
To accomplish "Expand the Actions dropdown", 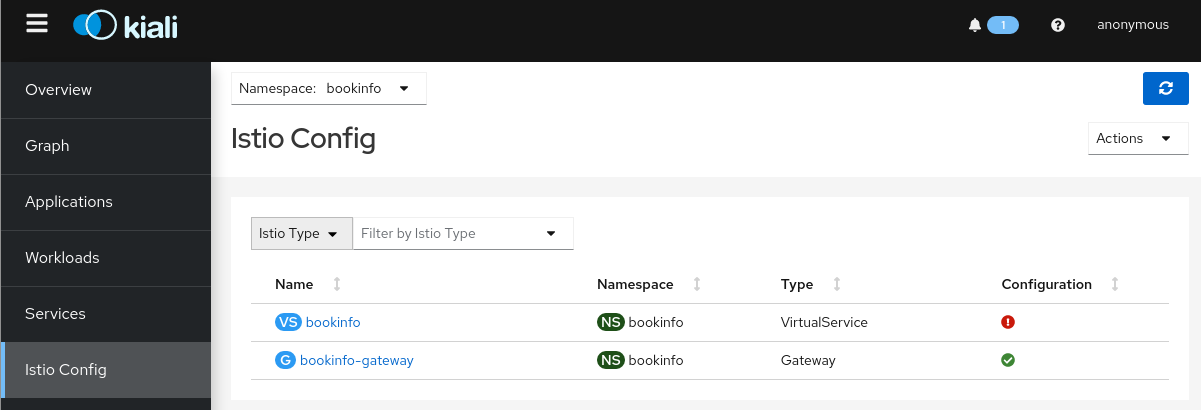I will coord(1137,139).
